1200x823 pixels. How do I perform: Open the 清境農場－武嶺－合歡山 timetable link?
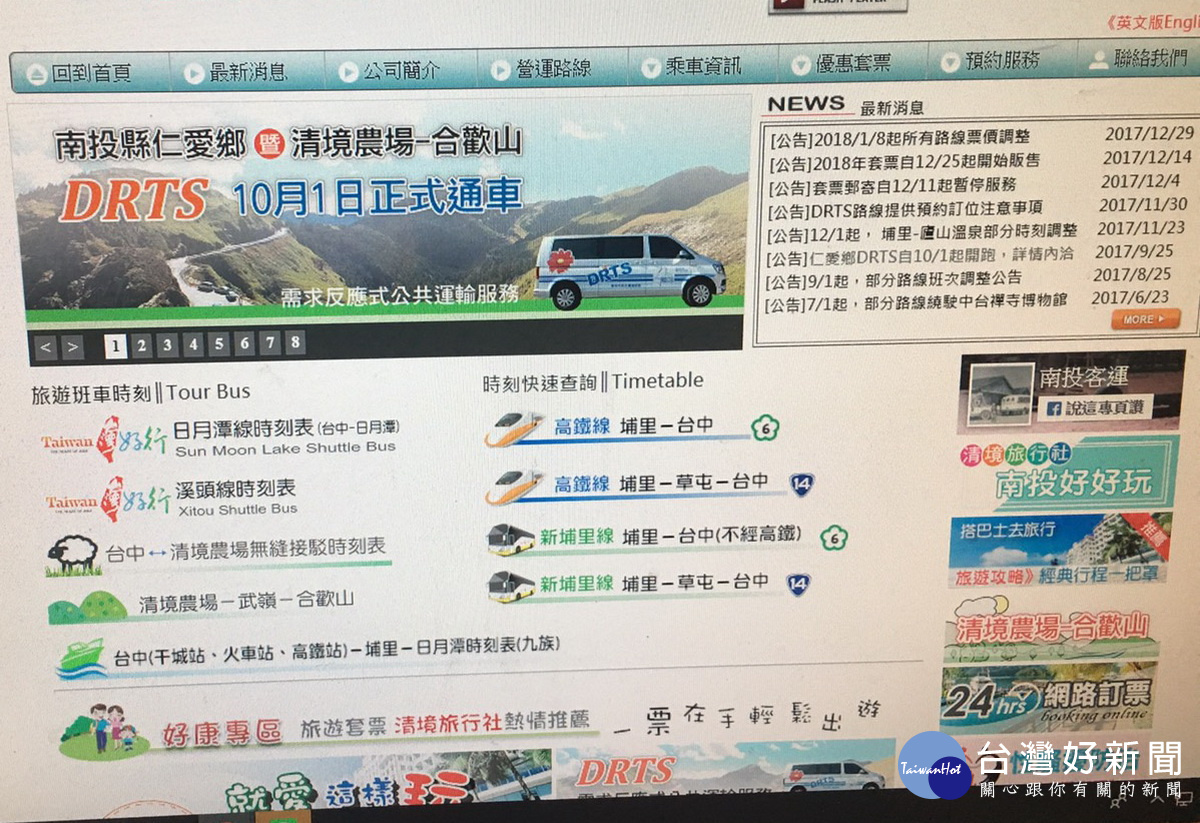pyautogui.click(x=246, y=602)
